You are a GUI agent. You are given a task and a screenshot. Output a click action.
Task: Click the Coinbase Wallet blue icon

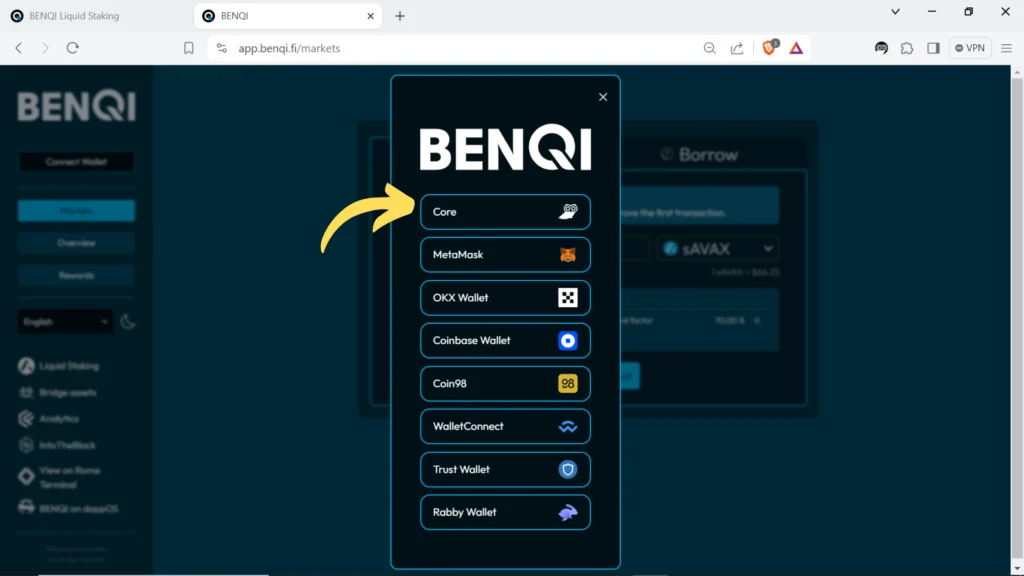click(567, 341)
